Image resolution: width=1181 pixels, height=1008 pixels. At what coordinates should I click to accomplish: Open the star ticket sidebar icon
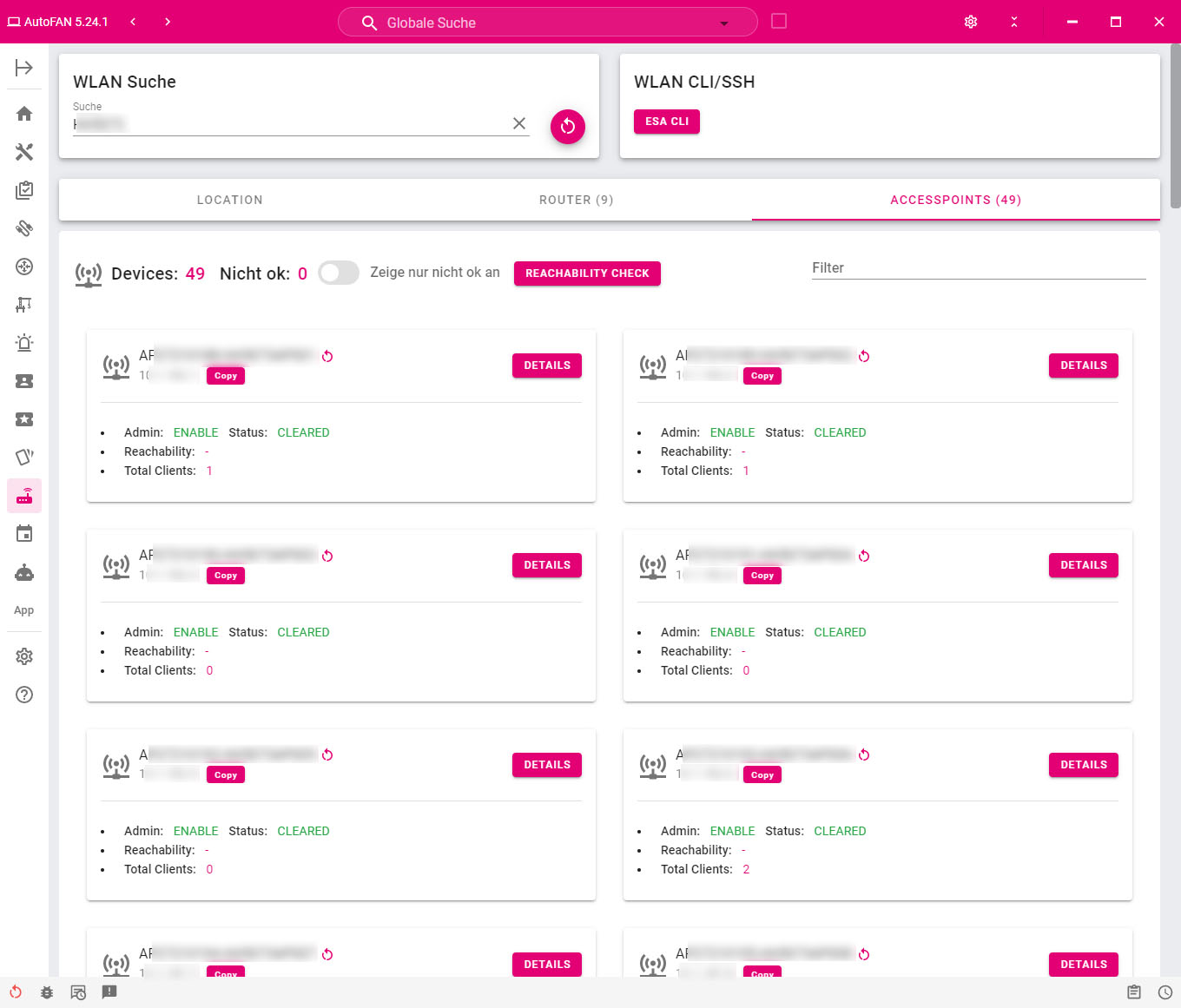(x=24, y=419)
